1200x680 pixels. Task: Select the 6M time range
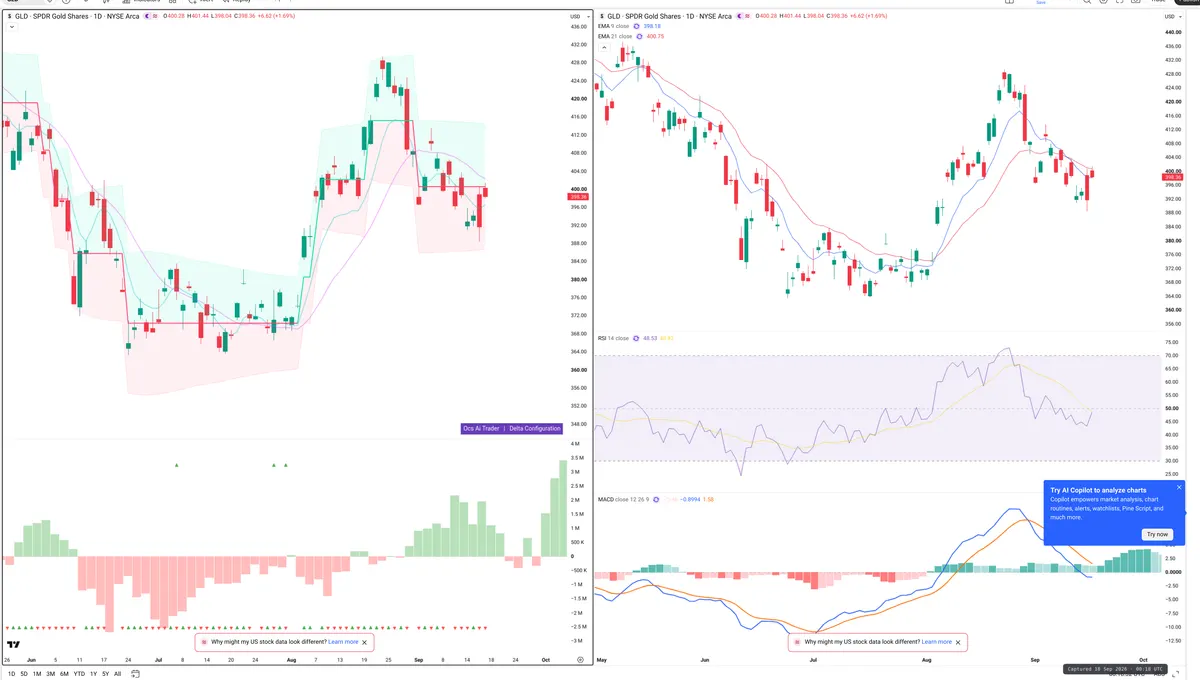point(65,674)
